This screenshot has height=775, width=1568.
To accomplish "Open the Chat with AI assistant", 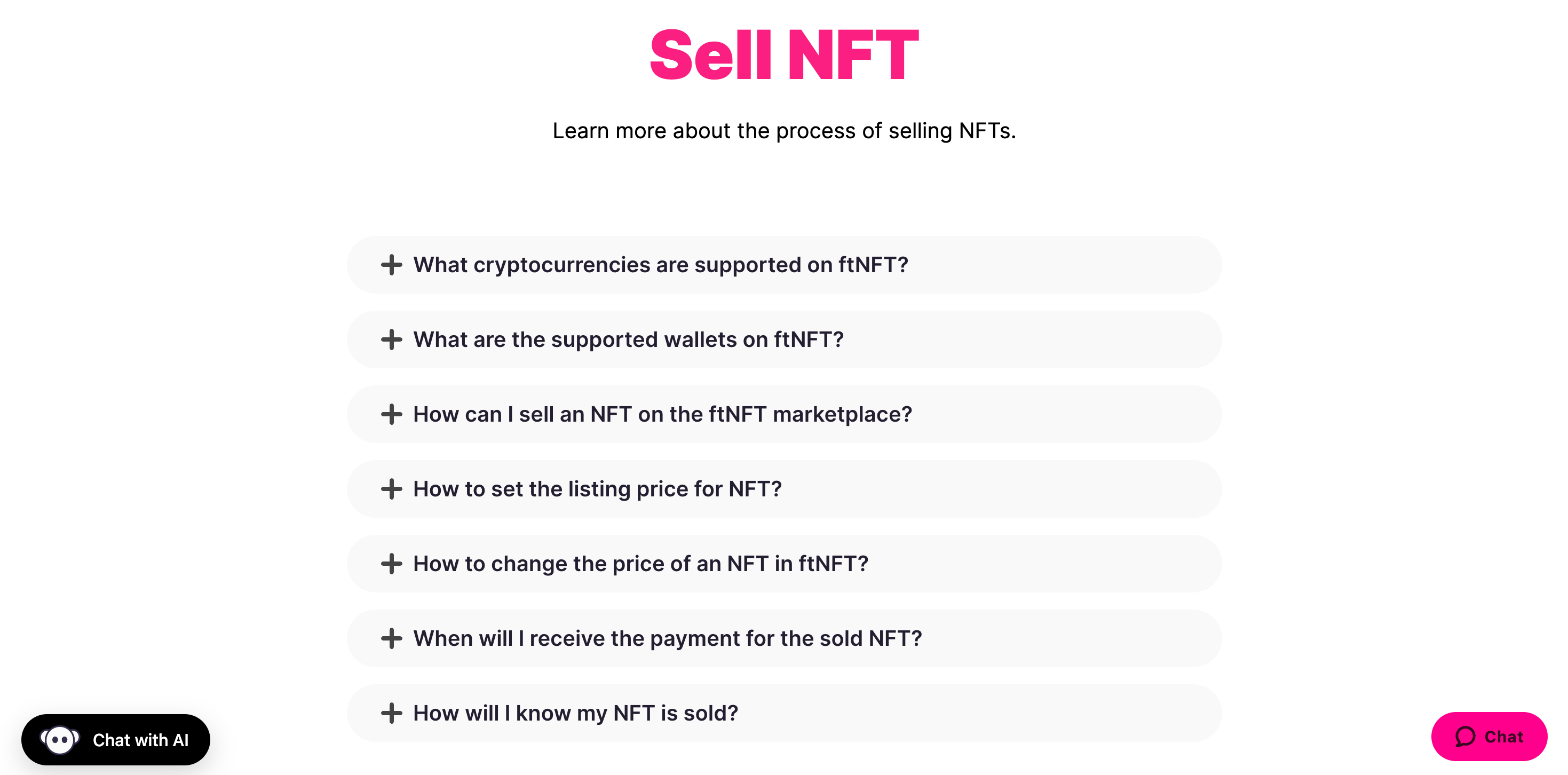I will [116, 740].
